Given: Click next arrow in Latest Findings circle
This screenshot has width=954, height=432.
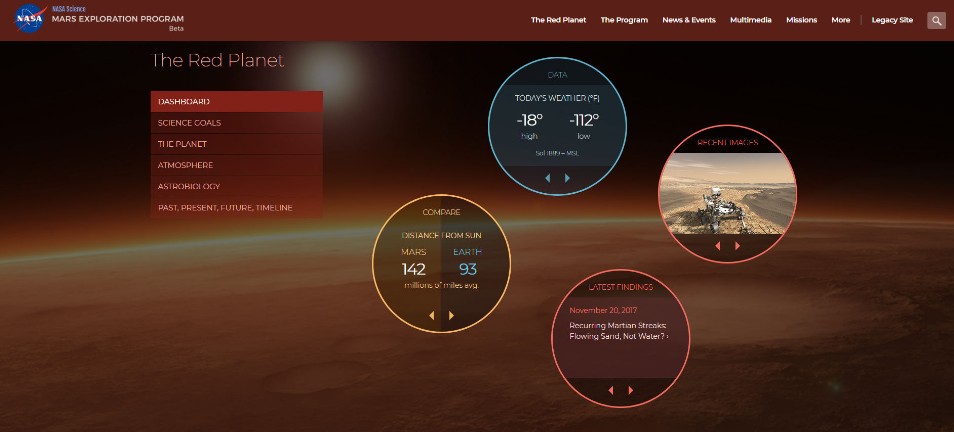Looking at the screenshot, I should pyautogui.click(x=630, y=390).
